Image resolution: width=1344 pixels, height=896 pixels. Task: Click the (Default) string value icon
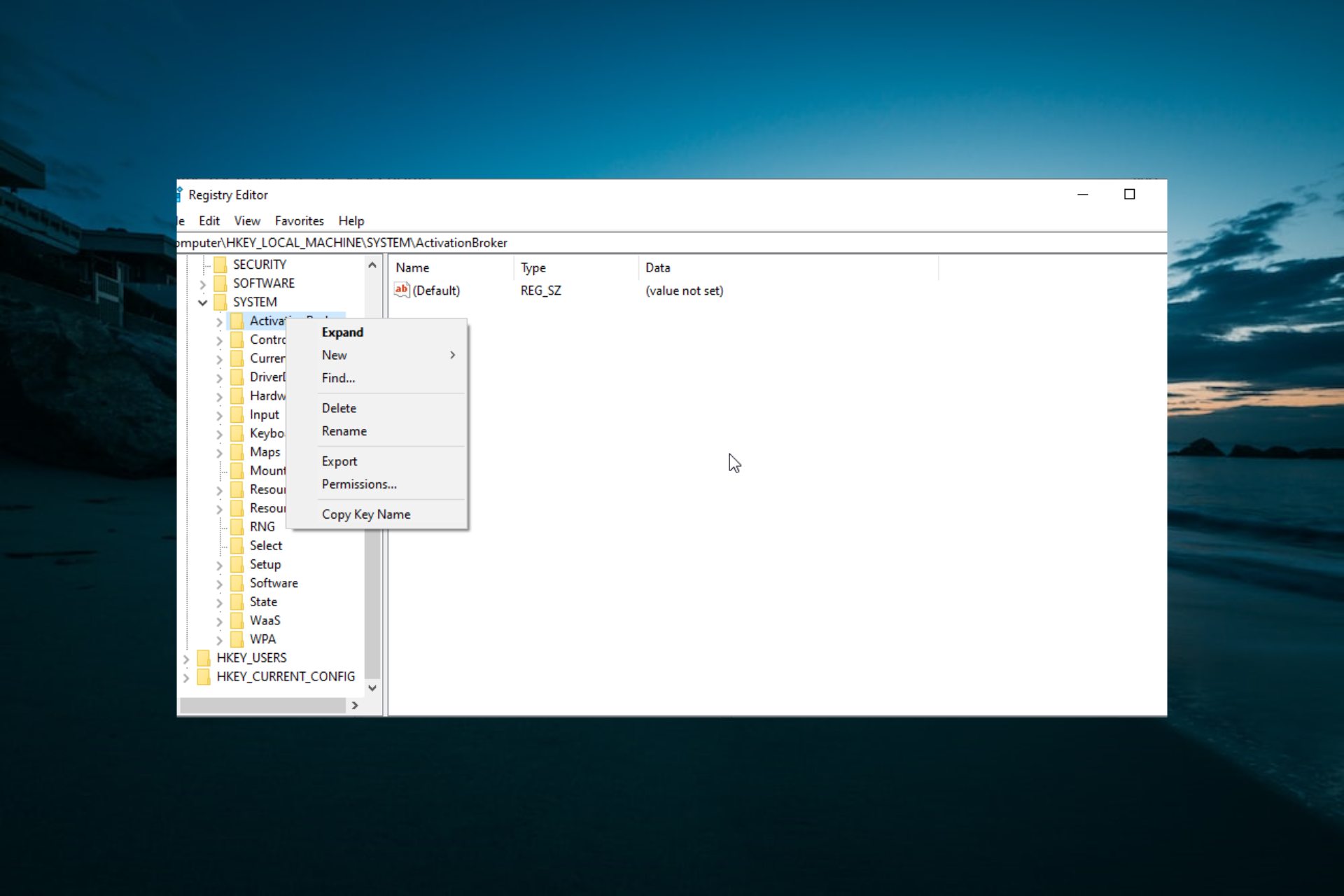click(x=402, y=290)
